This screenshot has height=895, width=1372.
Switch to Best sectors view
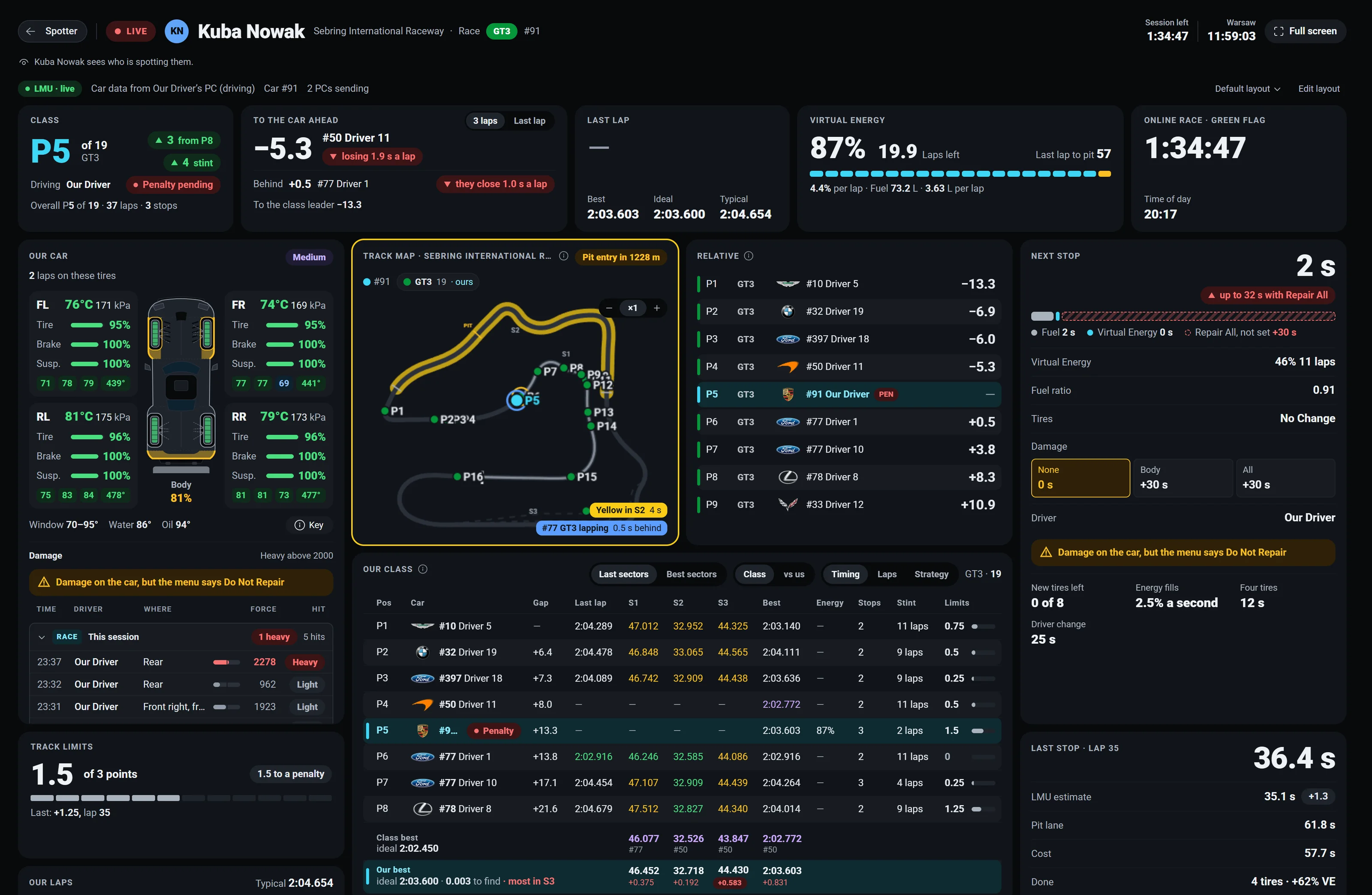click(x=691, y=574)
